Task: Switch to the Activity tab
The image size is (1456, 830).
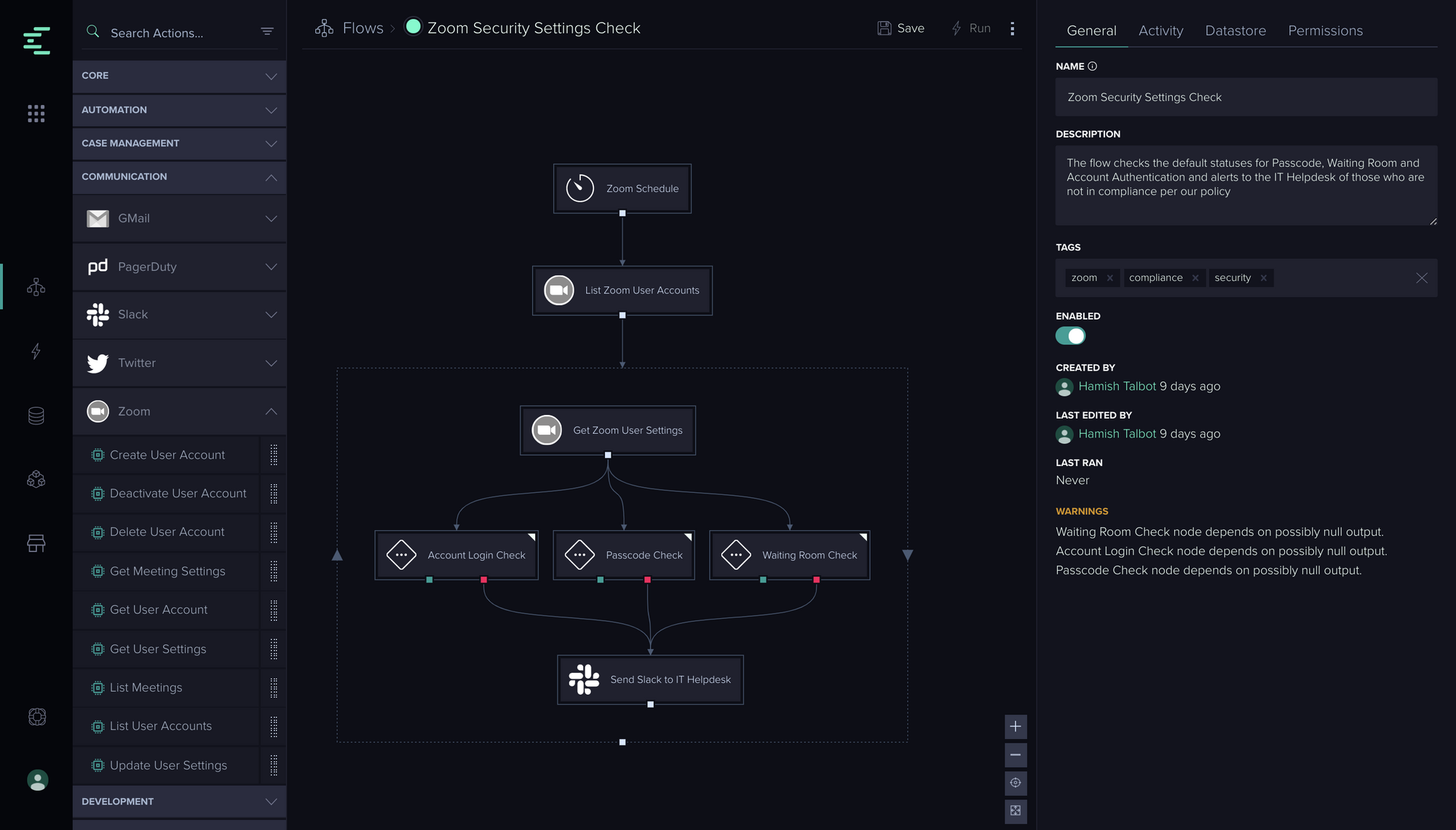Action: pos(1160,31)
